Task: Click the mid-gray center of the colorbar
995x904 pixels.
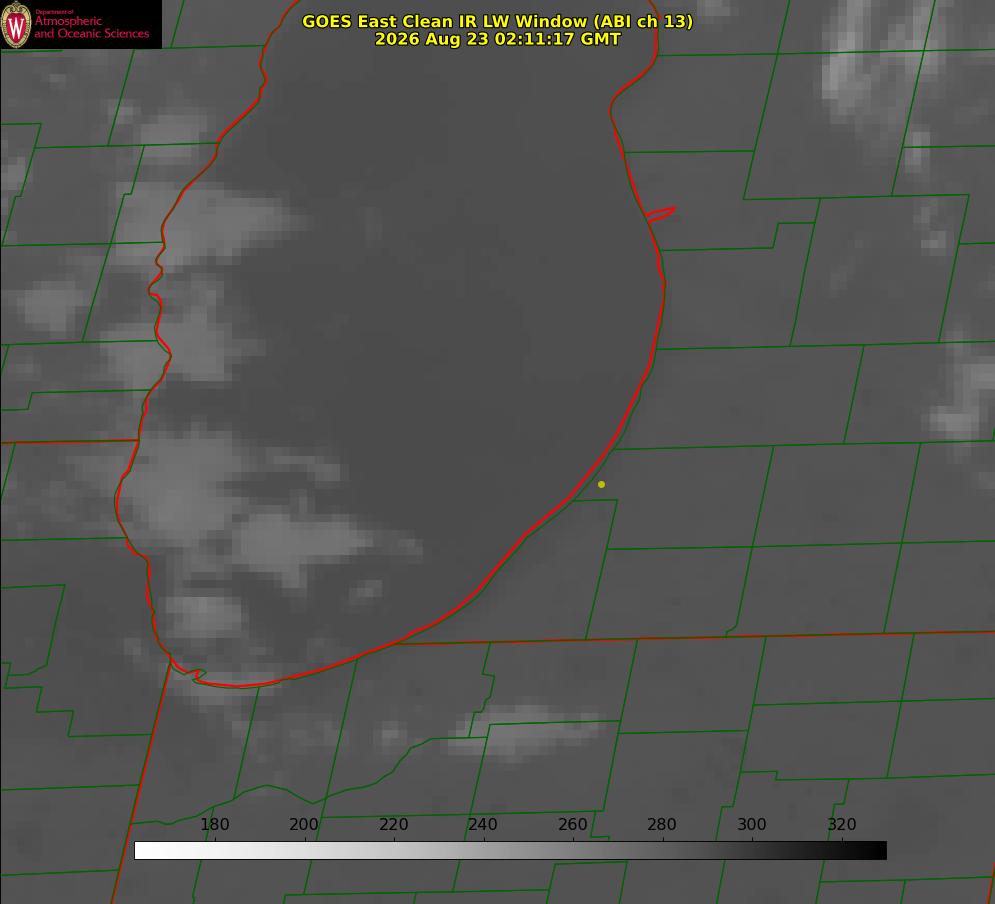Action: (x=511, y=851)
